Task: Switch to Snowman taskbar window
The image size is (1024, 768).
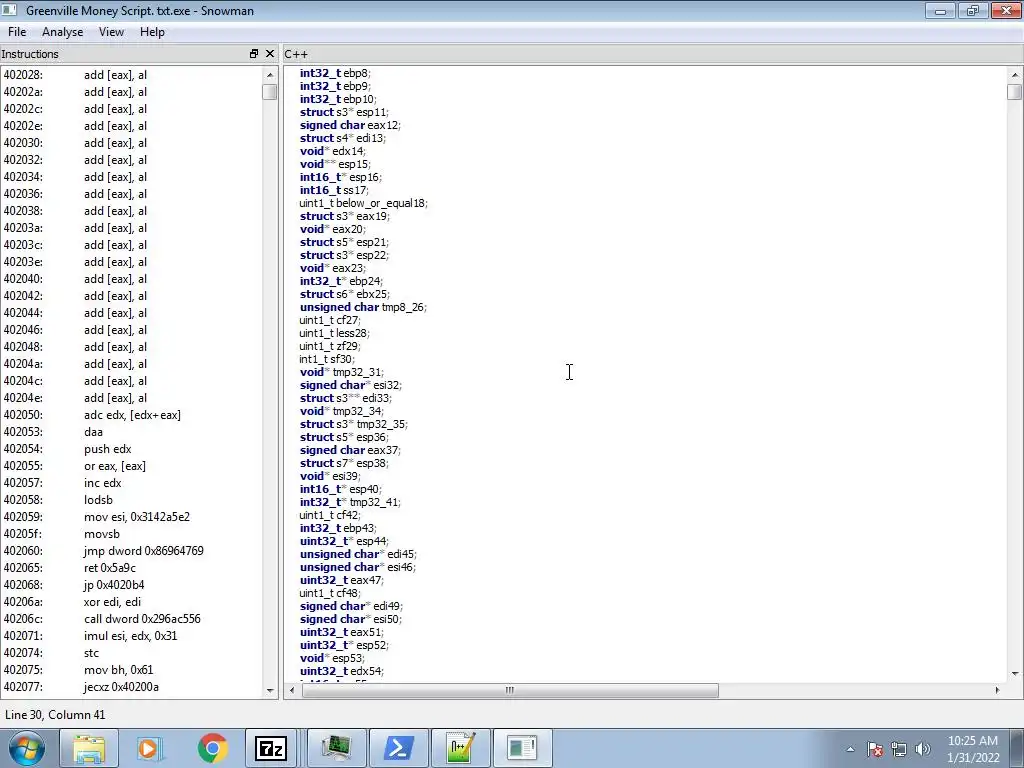Action: point(522,748)
